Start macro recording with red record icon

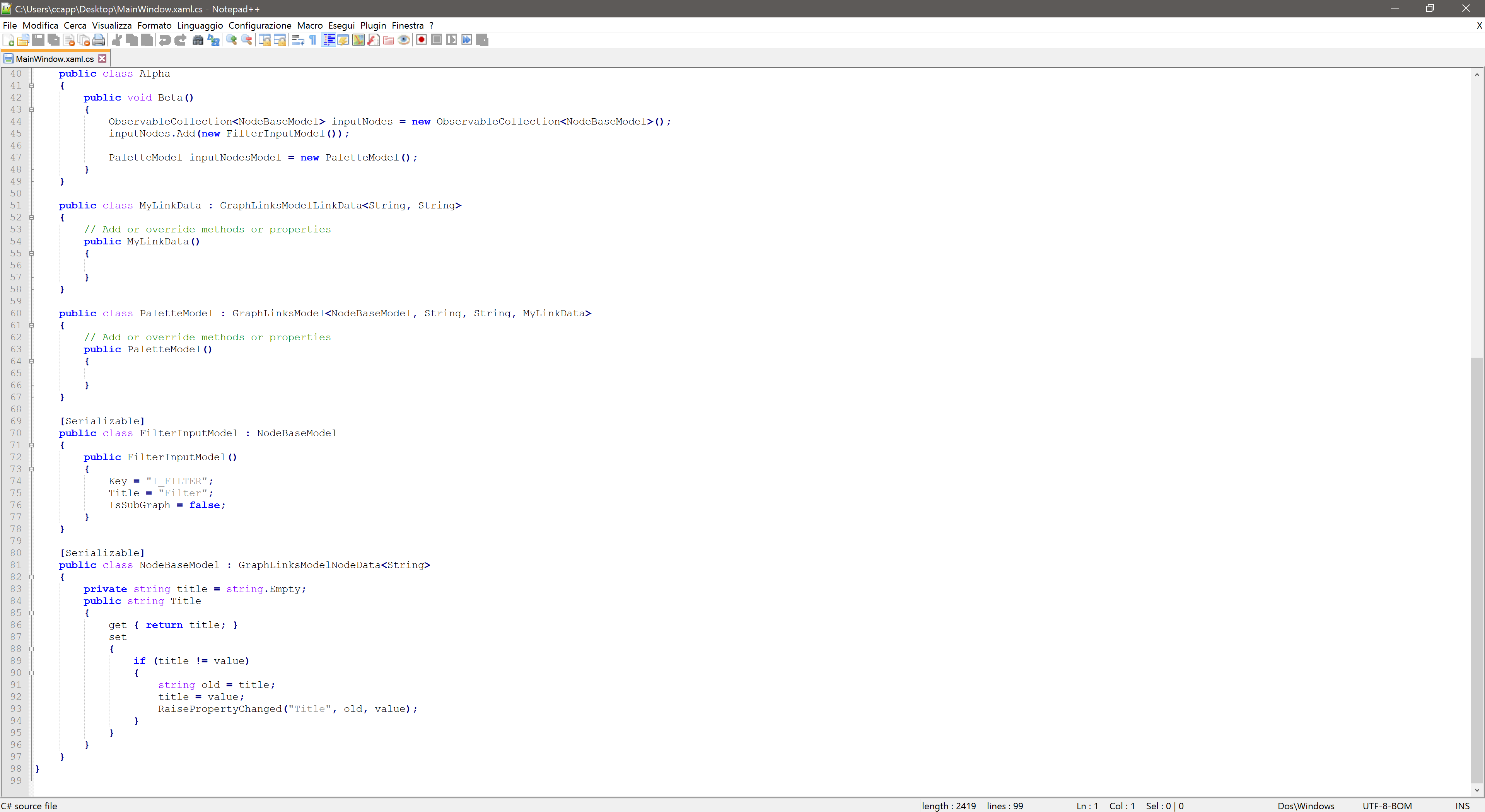422,40
